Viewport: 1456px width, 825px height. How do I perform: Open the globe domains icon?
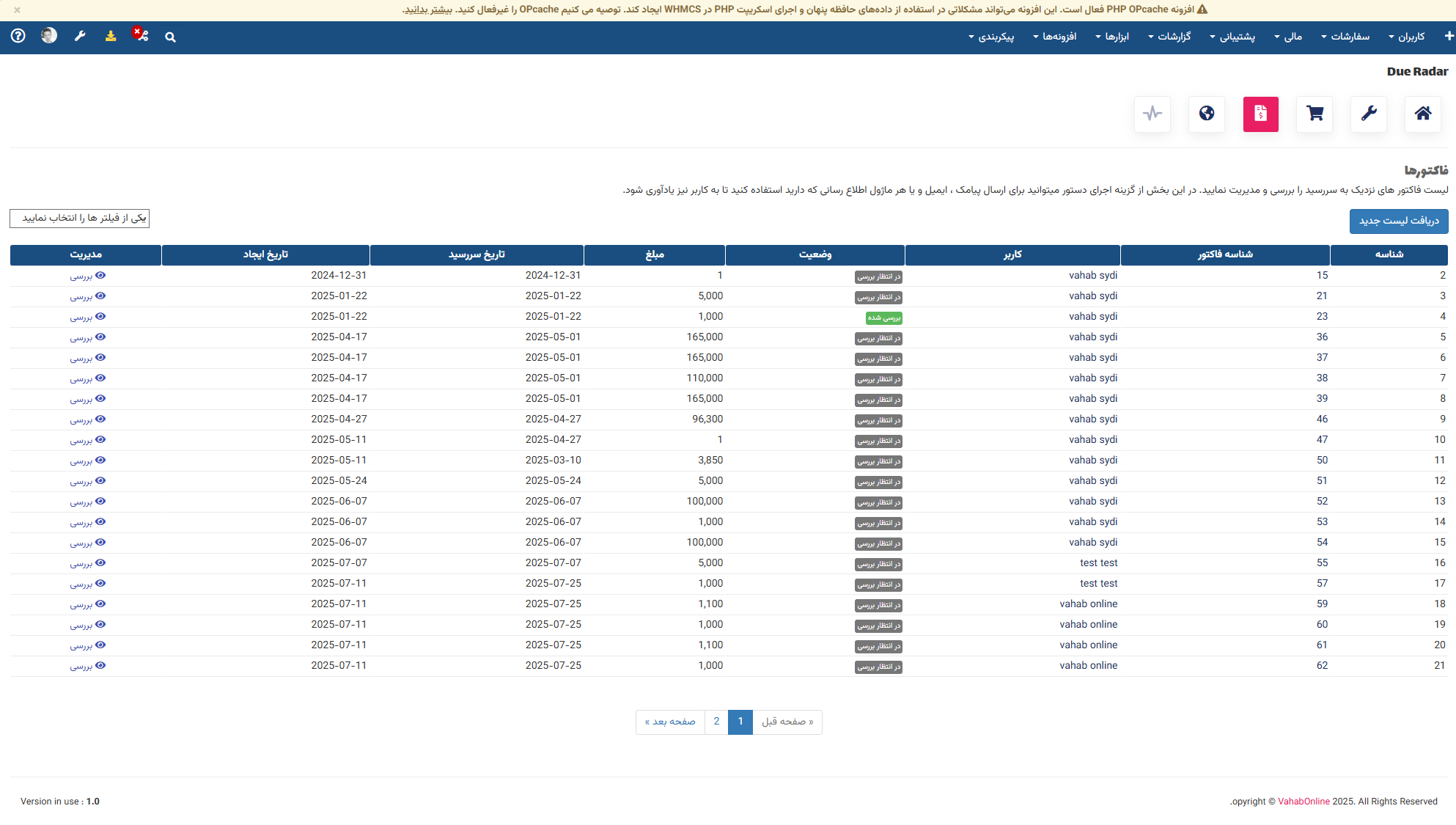pos(1207,114)
